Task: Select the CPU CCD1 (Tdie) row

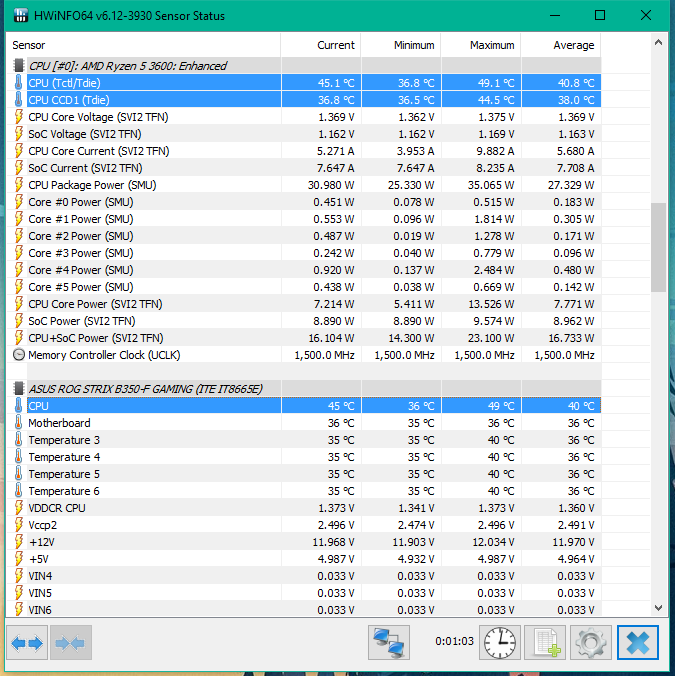Action: (x=304, y=100)
